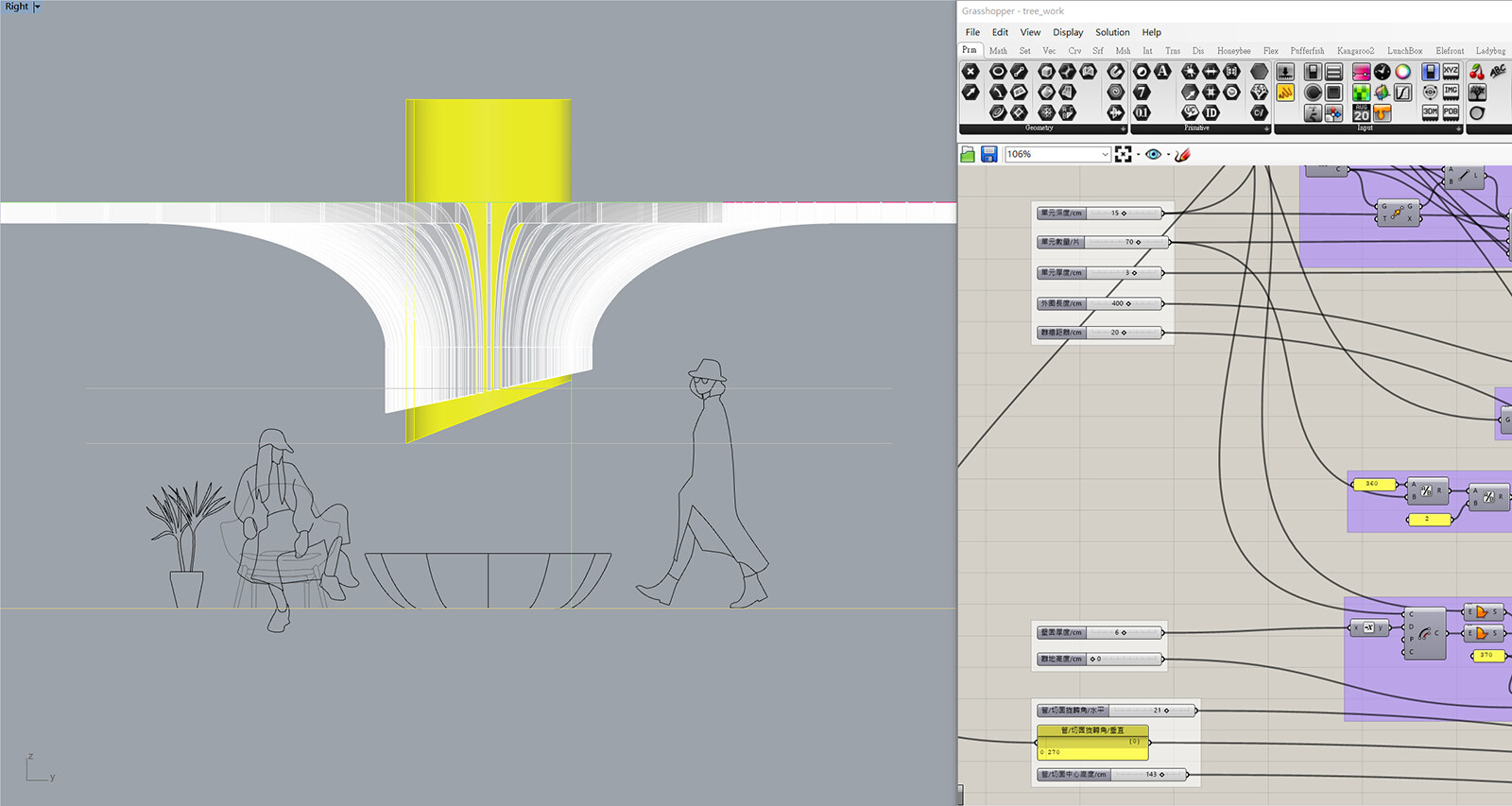Select the Import PDB icon

pyautogui.click(x=1451, y=112)
